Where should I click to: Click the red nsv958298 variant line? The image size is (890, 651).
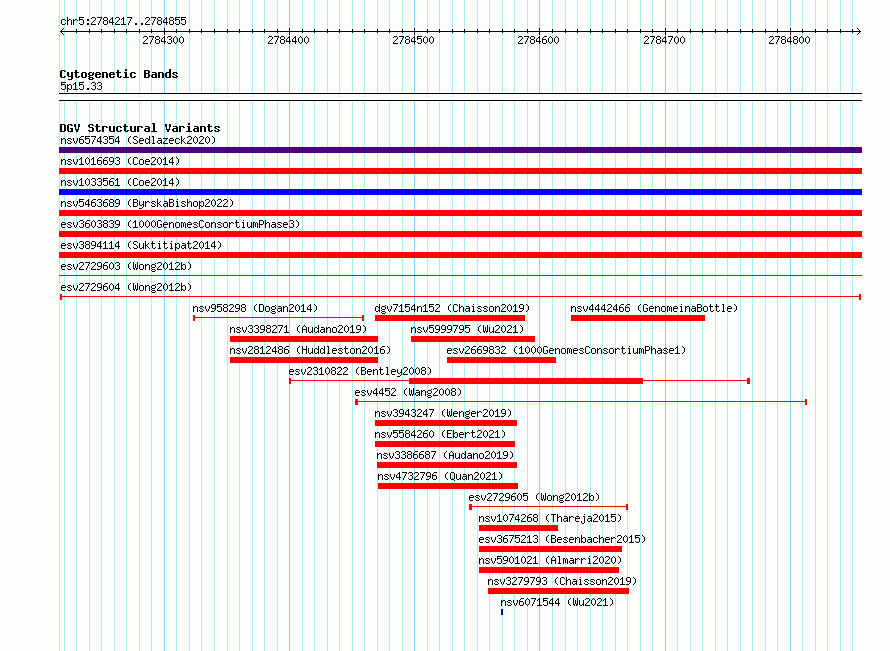point(278,318)
